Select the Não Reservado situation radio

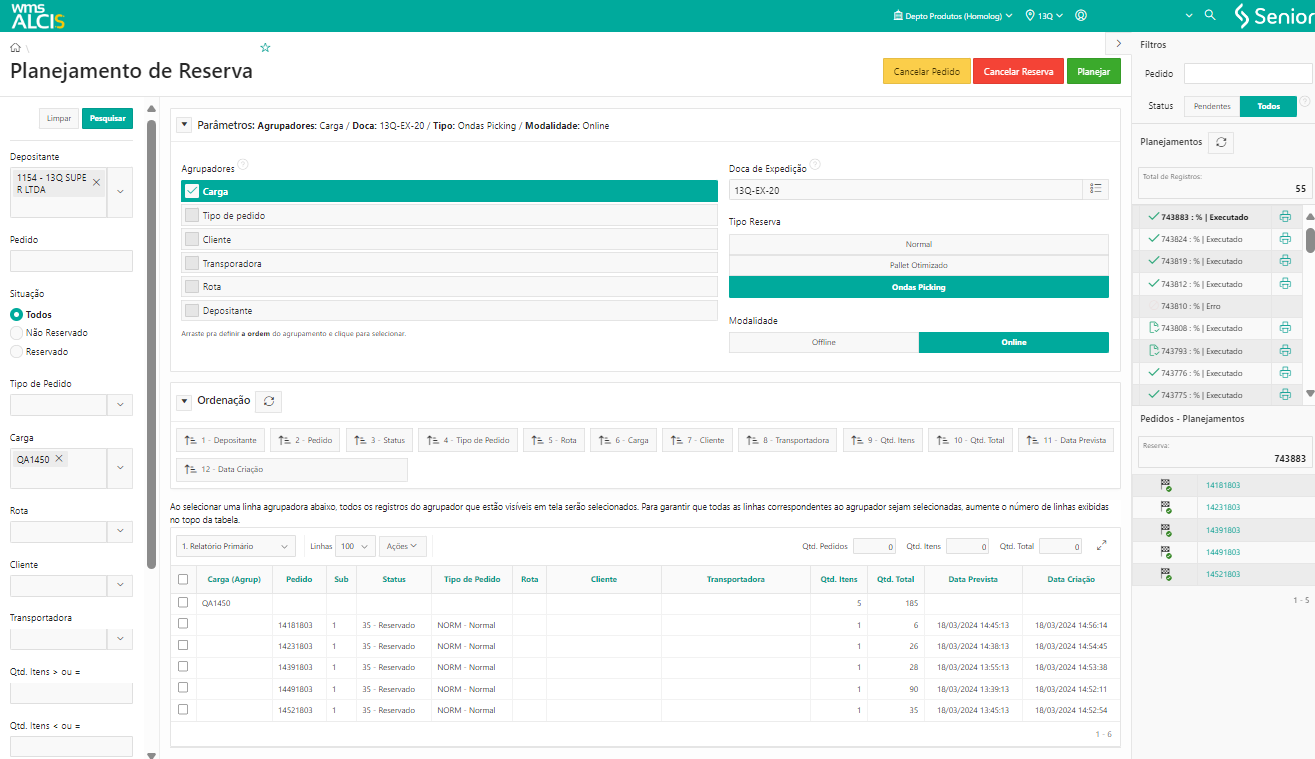16,333
